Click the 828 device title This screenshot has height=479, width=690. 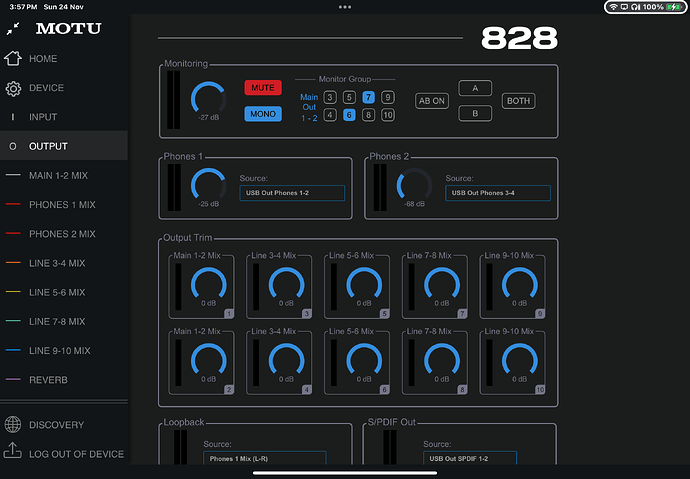tap(519, 38)
